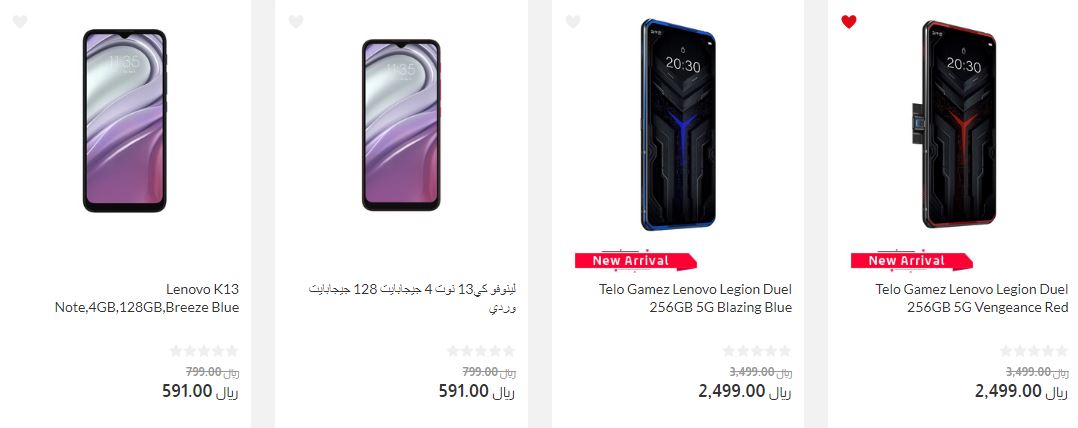Screen dimensions: 1078x428
Task: View Legion Duel Blazing Blue phone picture
Action: (x=678, y=125)
